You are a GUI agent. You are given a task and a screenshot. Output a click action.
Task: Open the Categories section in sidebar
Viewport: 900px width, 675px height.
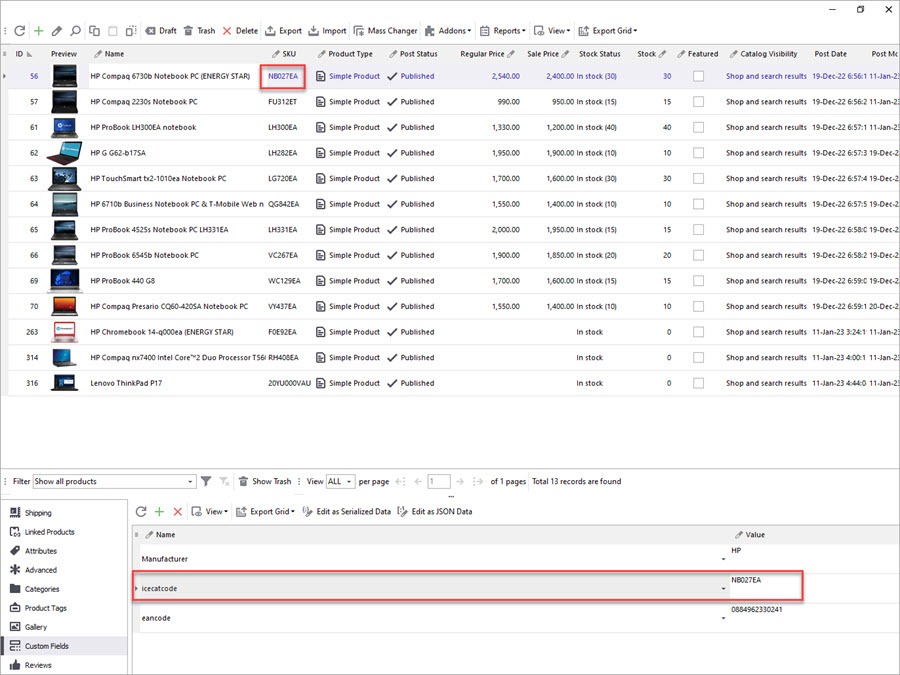(42, 589)
